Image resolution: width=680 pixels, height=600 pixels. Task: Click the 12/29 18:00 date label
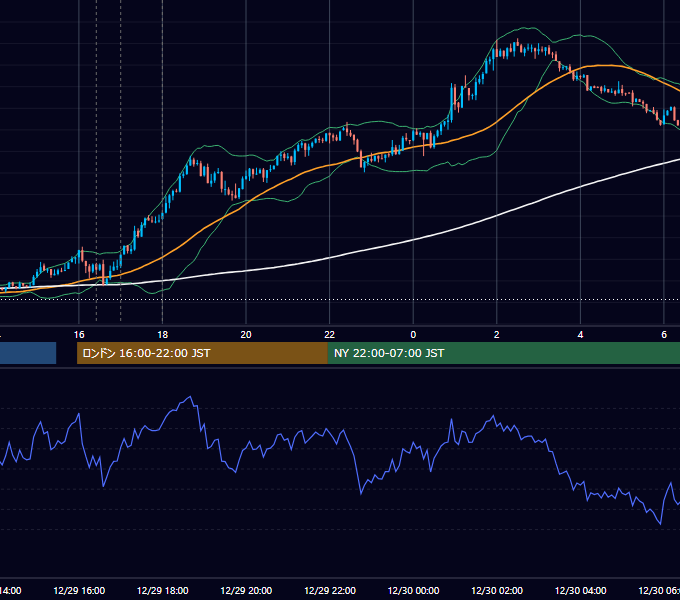pos(163,590)
